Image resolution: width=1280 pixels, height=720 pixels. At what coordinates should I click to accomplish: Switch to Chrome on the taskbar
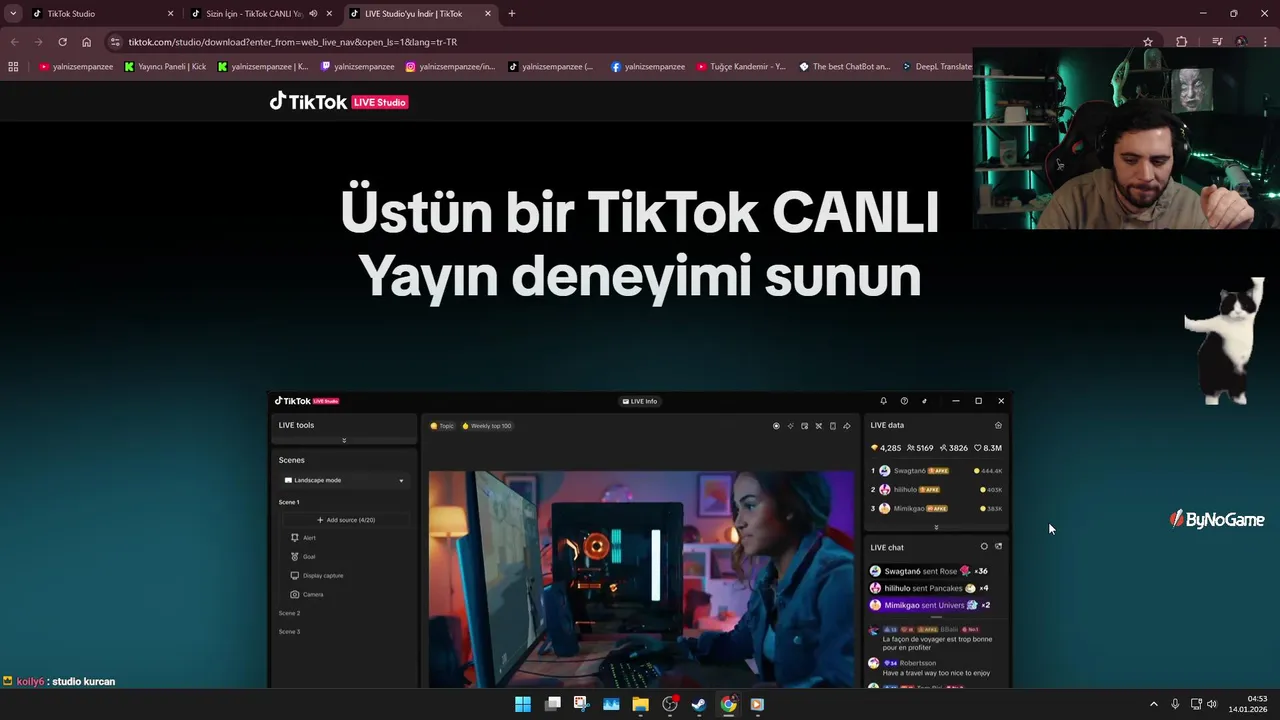pos(728,704)
